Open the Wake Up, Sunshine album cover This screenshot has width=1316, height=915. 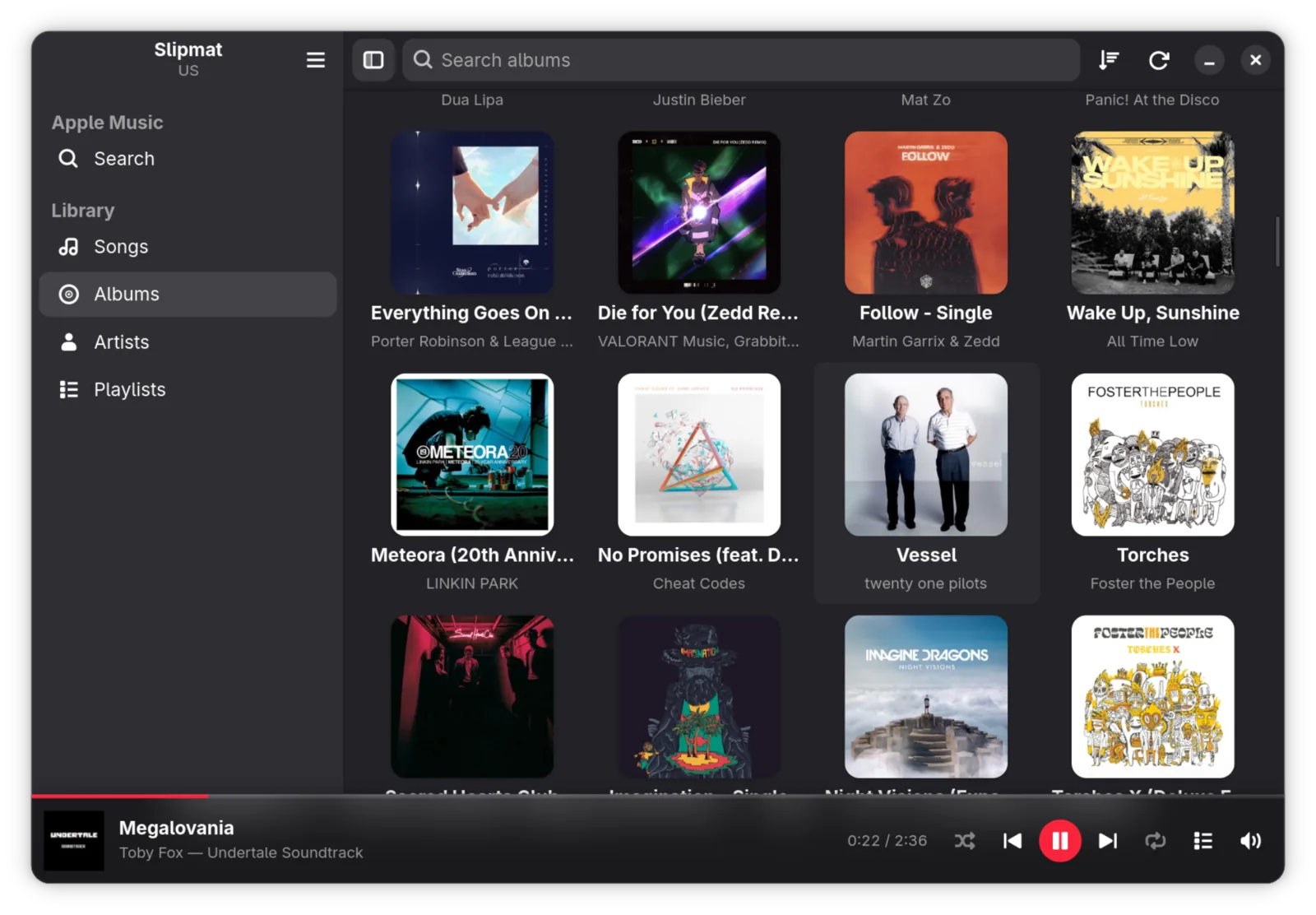click(x=1153, y=213)
